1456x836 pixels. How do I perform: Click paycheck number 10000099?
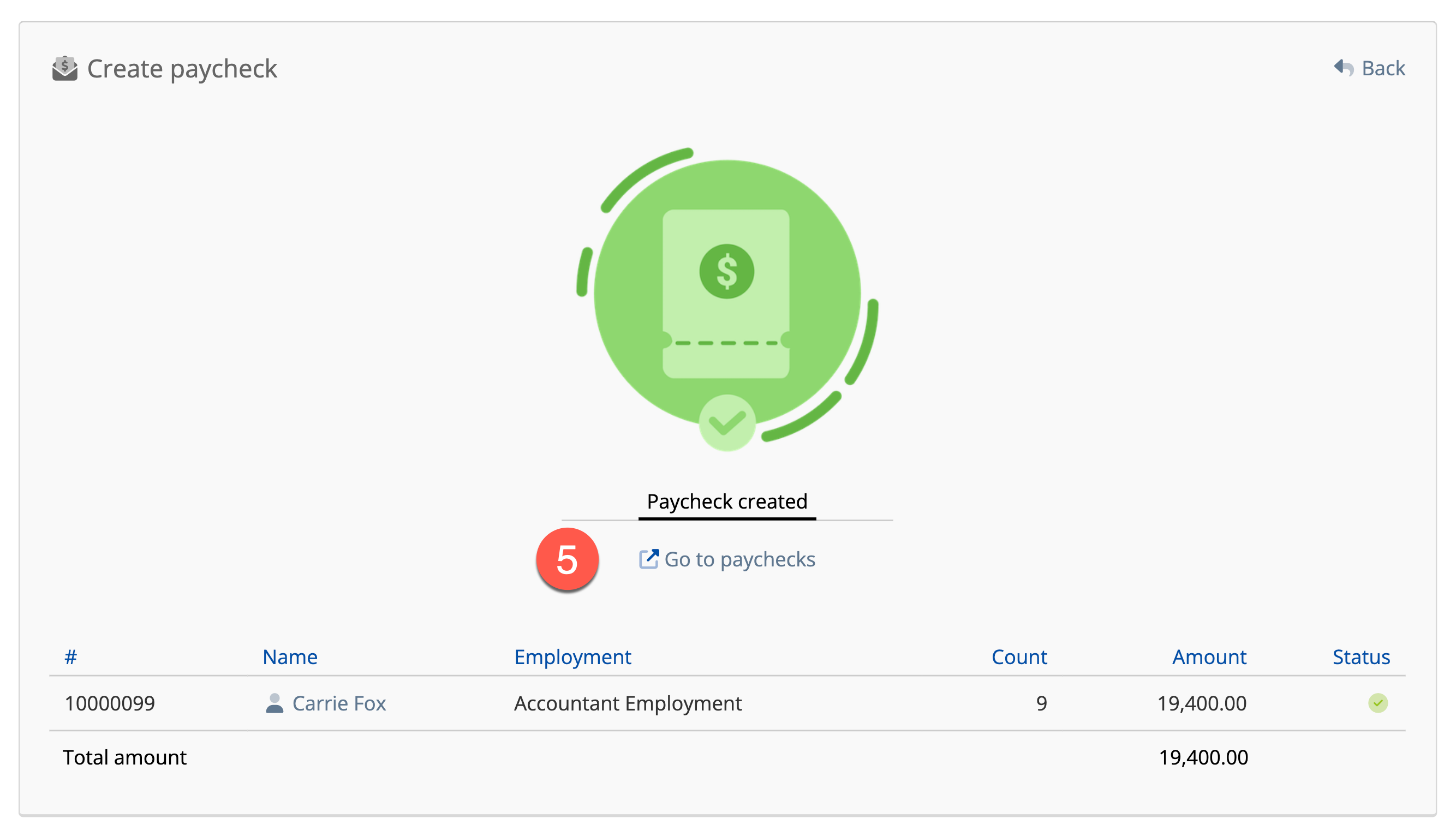pos(110,703)
